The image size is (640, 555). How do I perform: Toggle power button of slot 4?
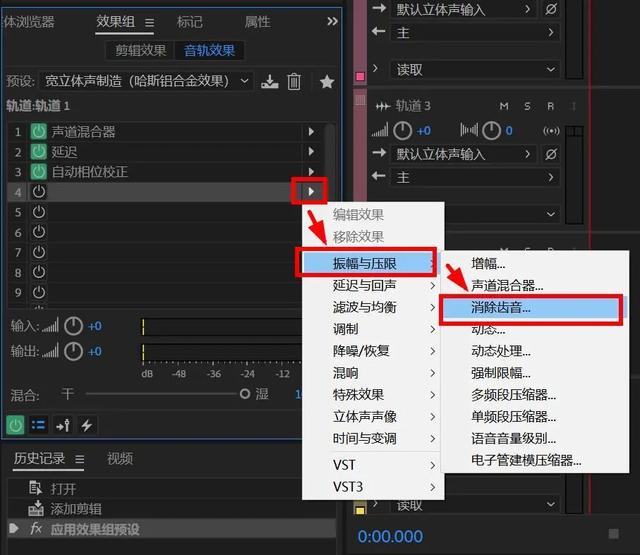point(39,192)
